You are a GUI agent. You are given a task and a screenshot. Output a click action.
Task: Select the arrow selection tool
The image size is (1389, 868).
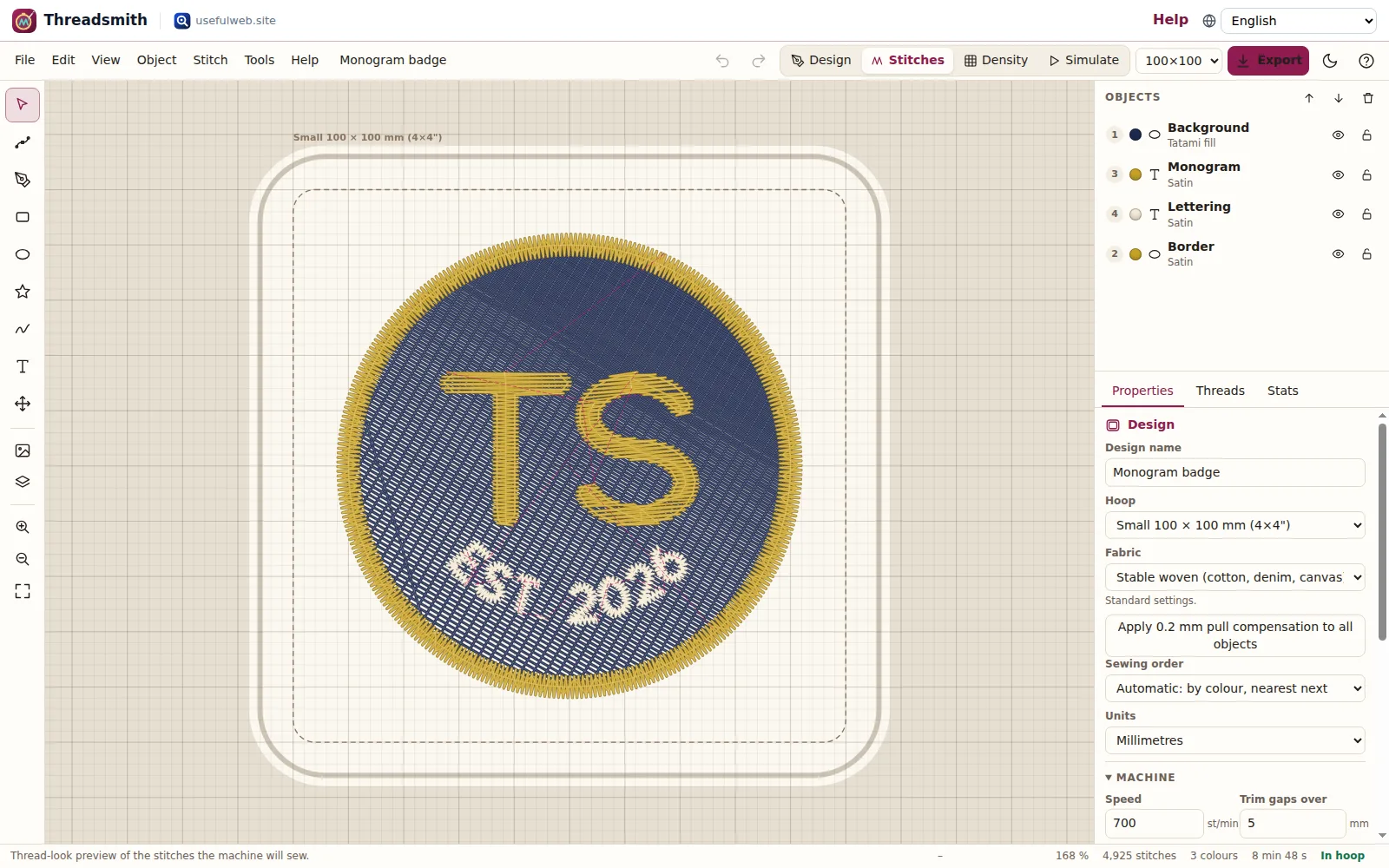point(23,105)
